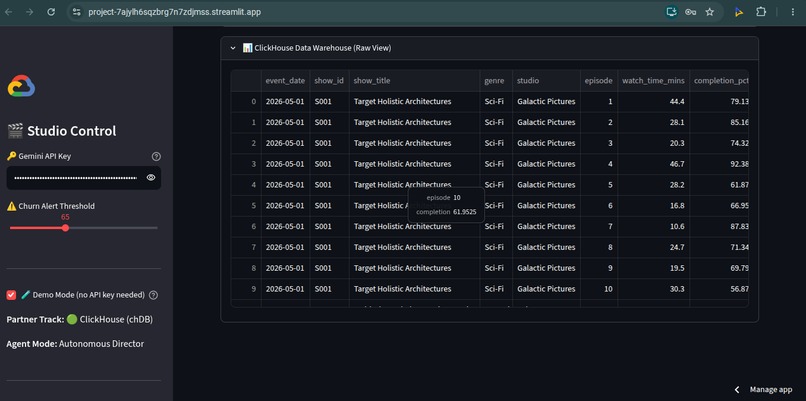Open site information icon in address bar

(77, 12)
